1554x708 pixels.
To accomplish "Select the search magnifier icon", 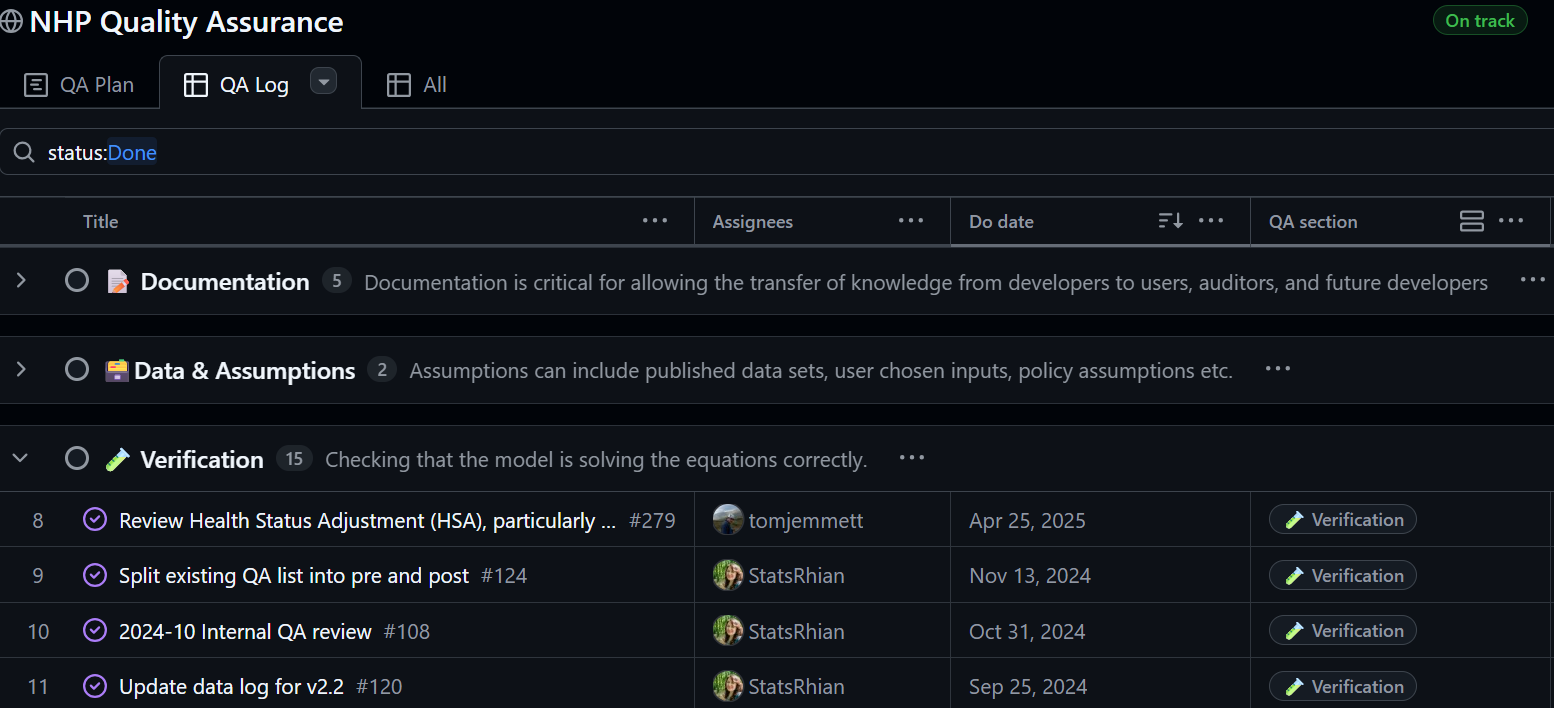I will pos(24,152).
